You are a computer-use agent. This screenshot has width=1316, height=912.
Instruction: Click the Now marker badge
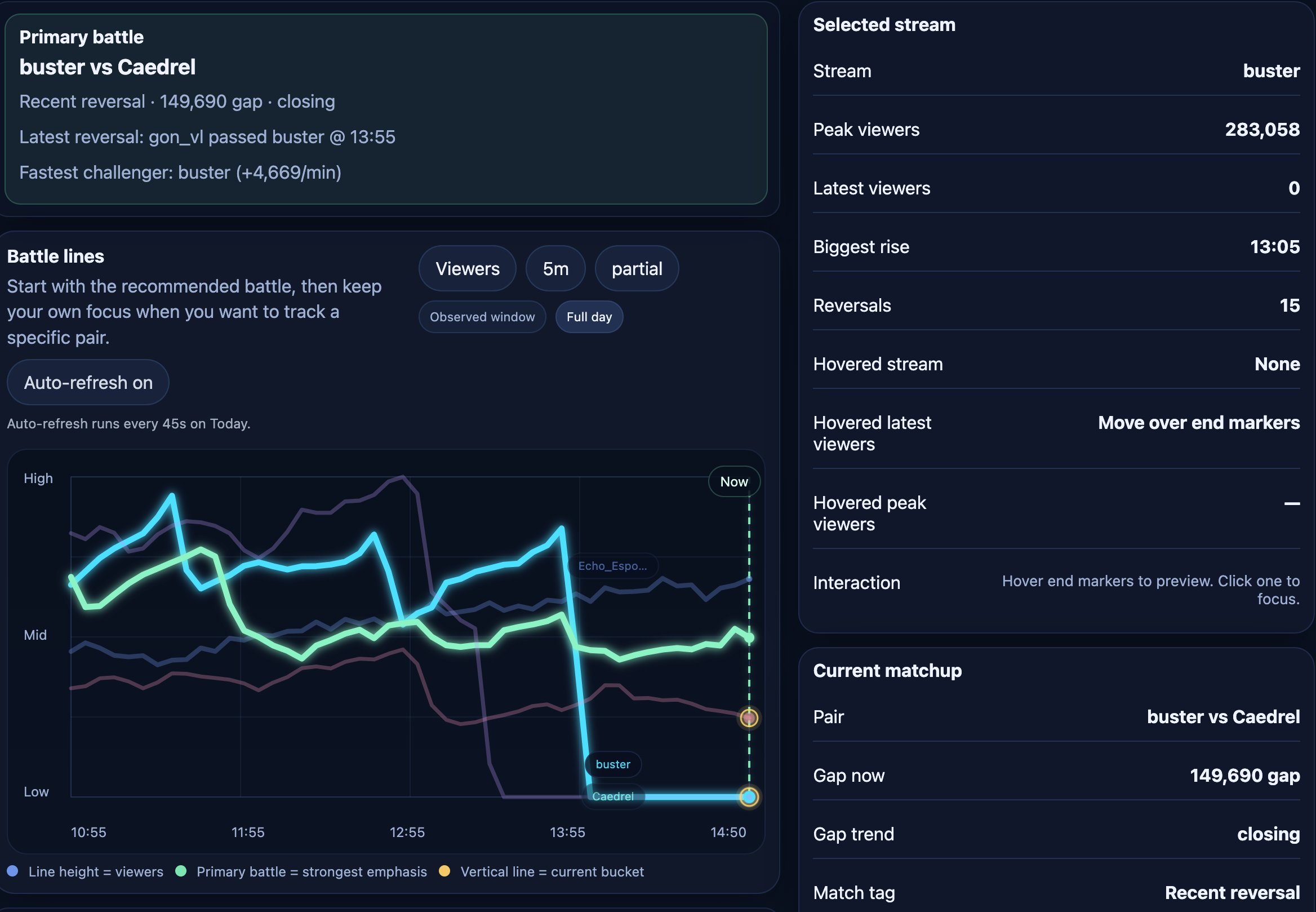[x=734, y=482]
